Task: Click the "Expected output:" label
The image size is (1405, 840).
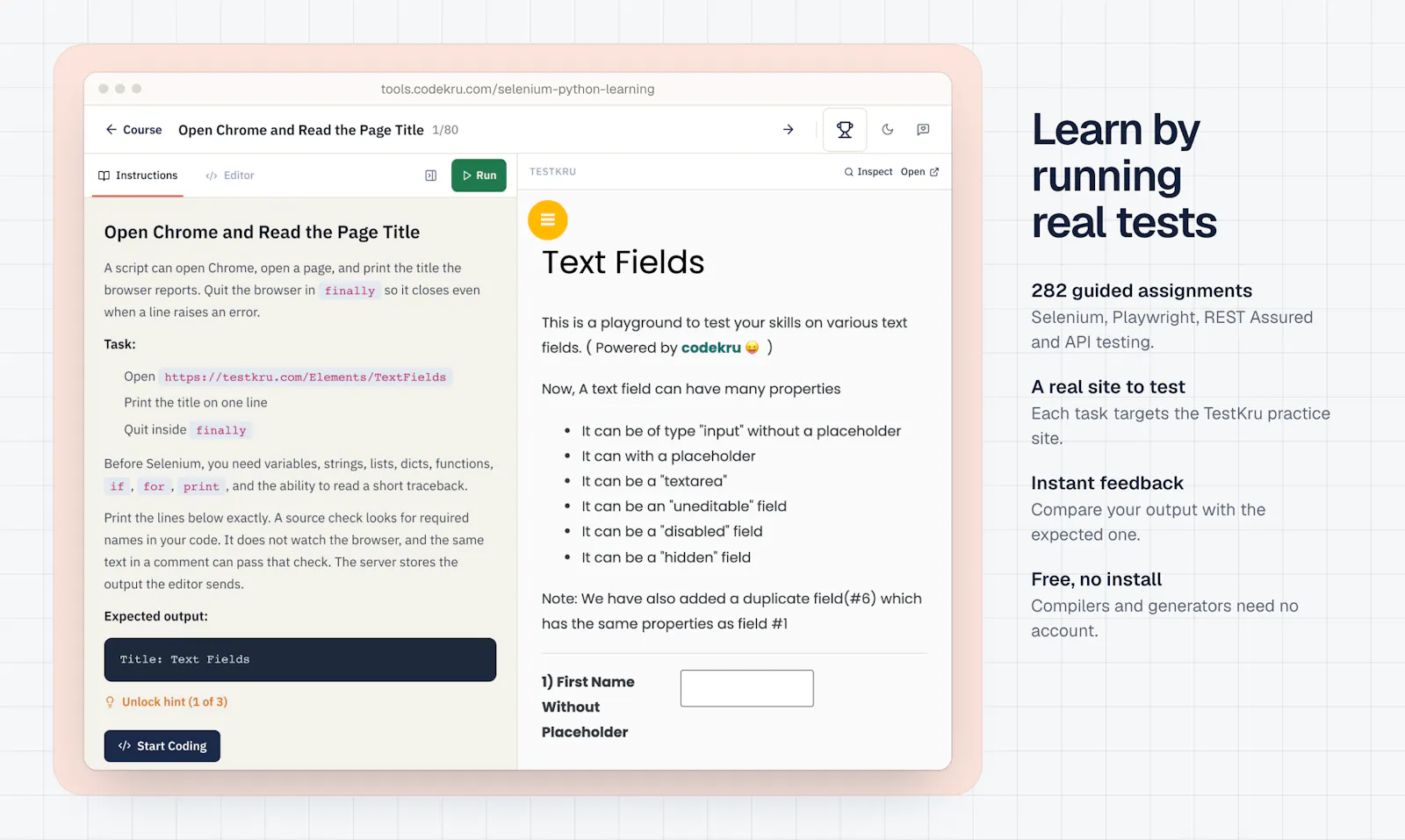Action: (156, 616)
